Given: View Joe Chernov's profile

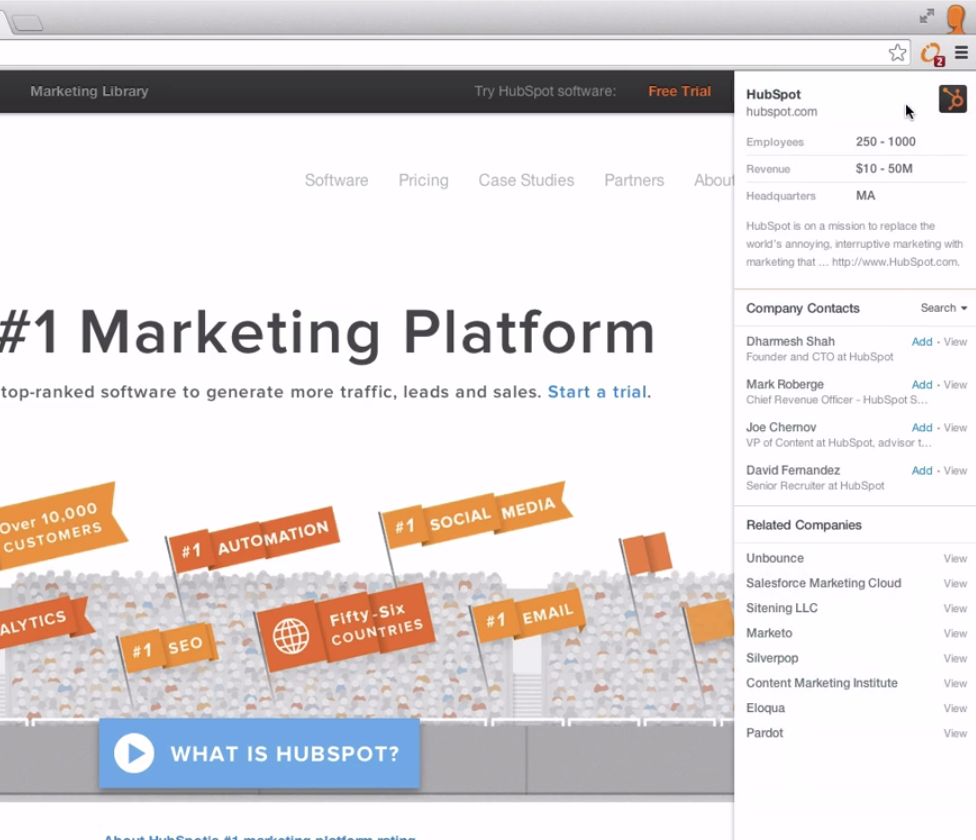Looking at the screenshot, I should click(955, 427).
